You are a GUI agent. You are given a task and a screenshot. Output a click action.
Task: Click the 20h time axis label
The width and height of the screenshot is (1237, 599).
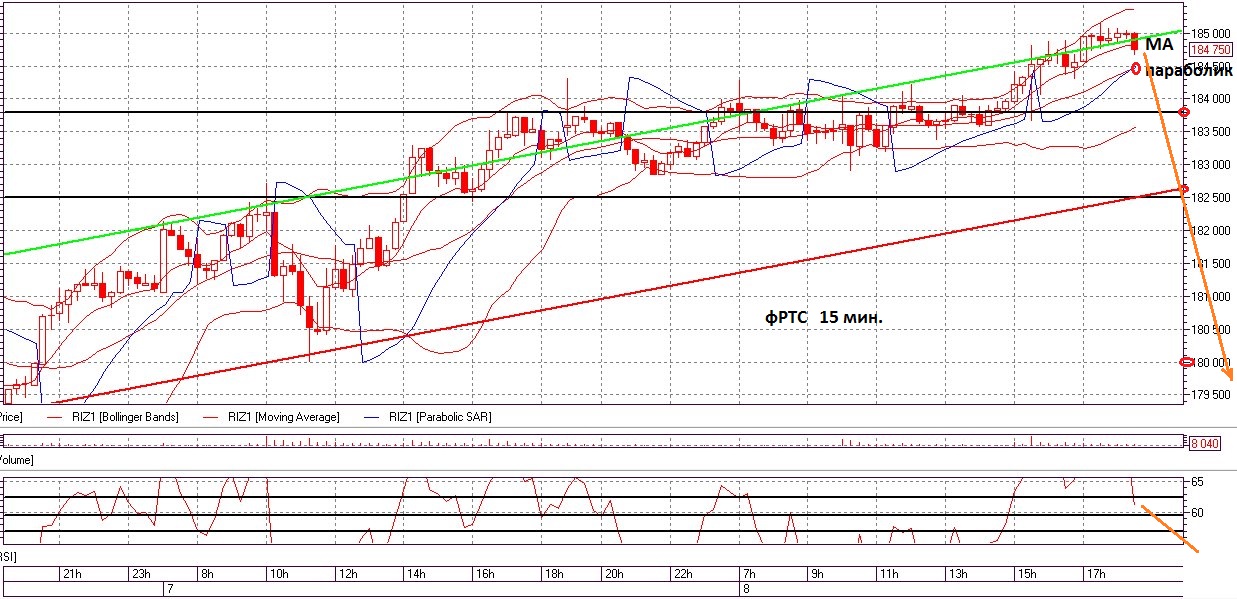(616, 574)
